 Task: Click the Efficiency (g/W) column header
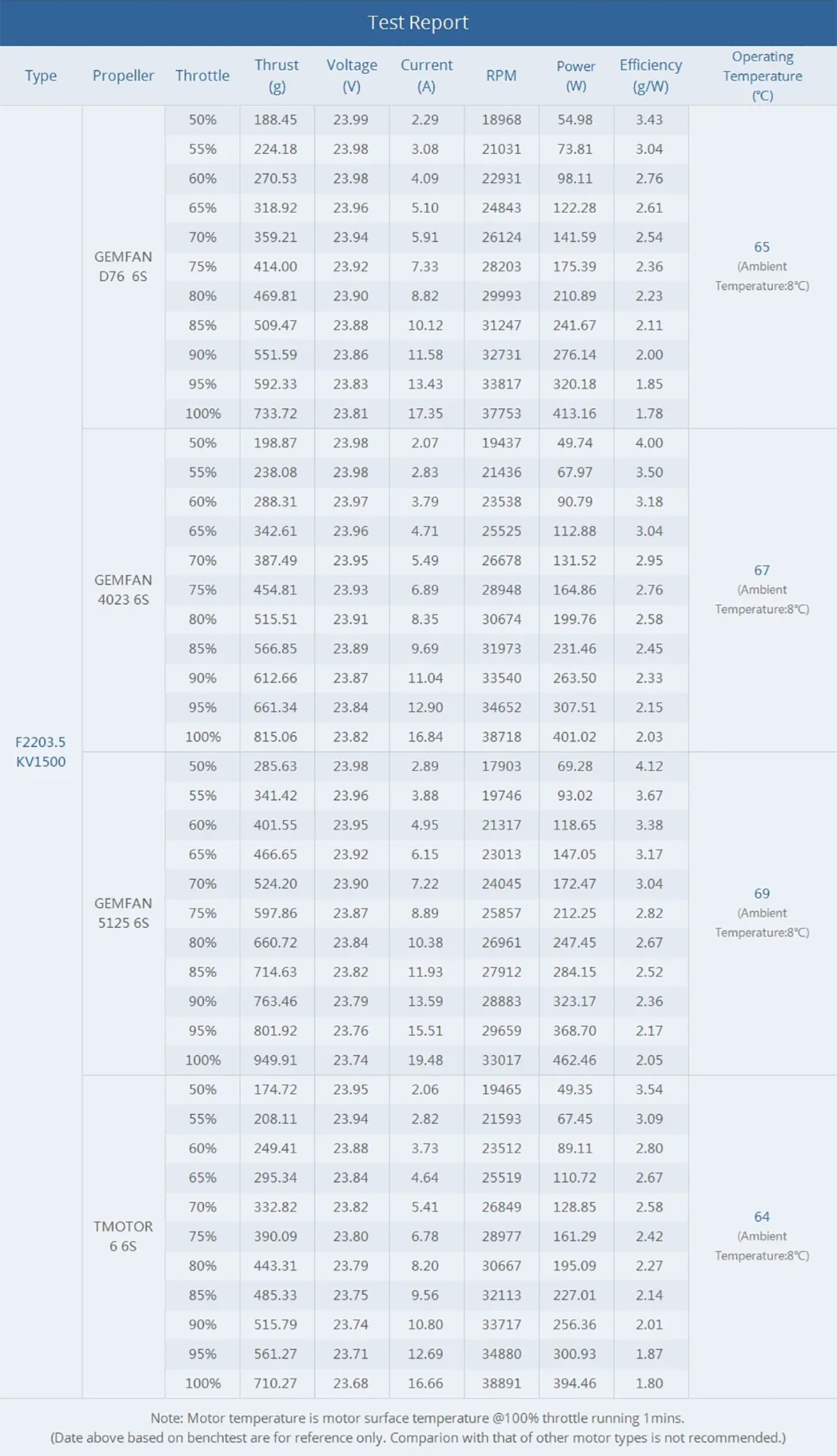point(650,76)
